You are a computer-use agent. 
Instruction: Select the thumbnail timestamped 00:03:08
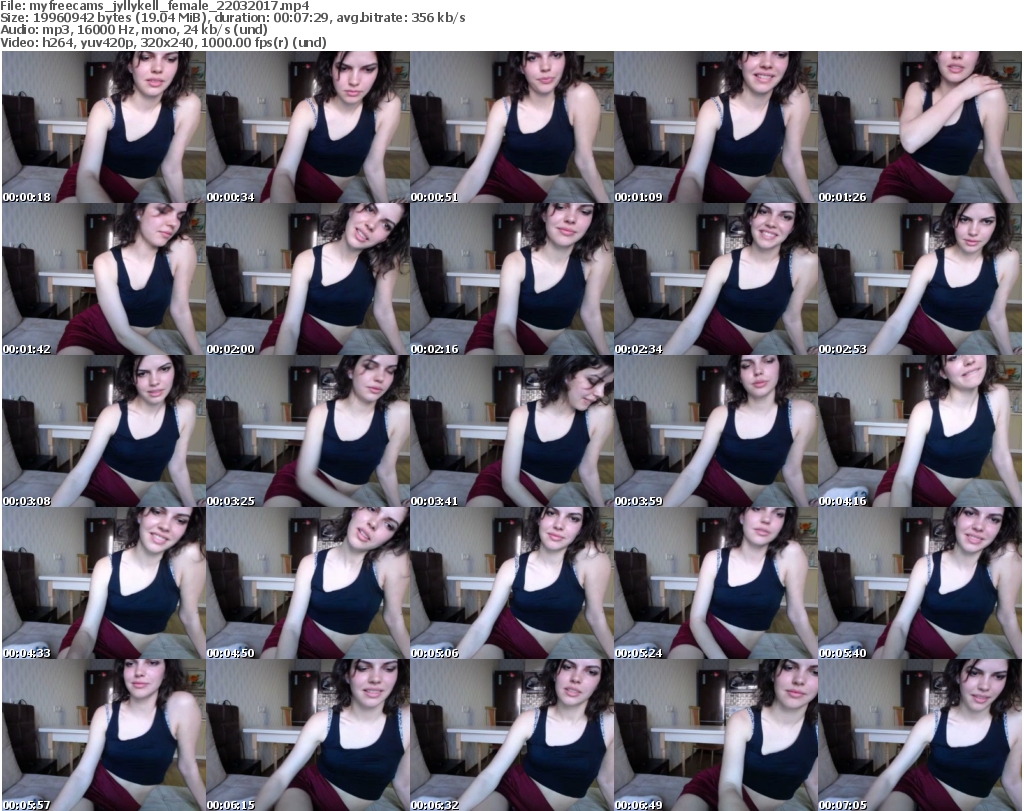(104, 432)
